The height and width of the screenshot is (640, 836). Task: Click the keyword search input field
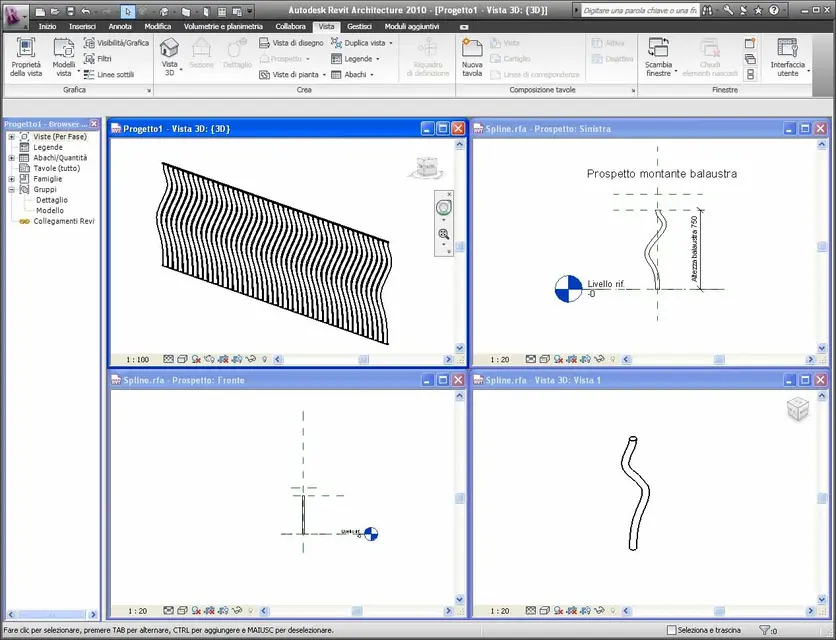[x=640, y=9]
